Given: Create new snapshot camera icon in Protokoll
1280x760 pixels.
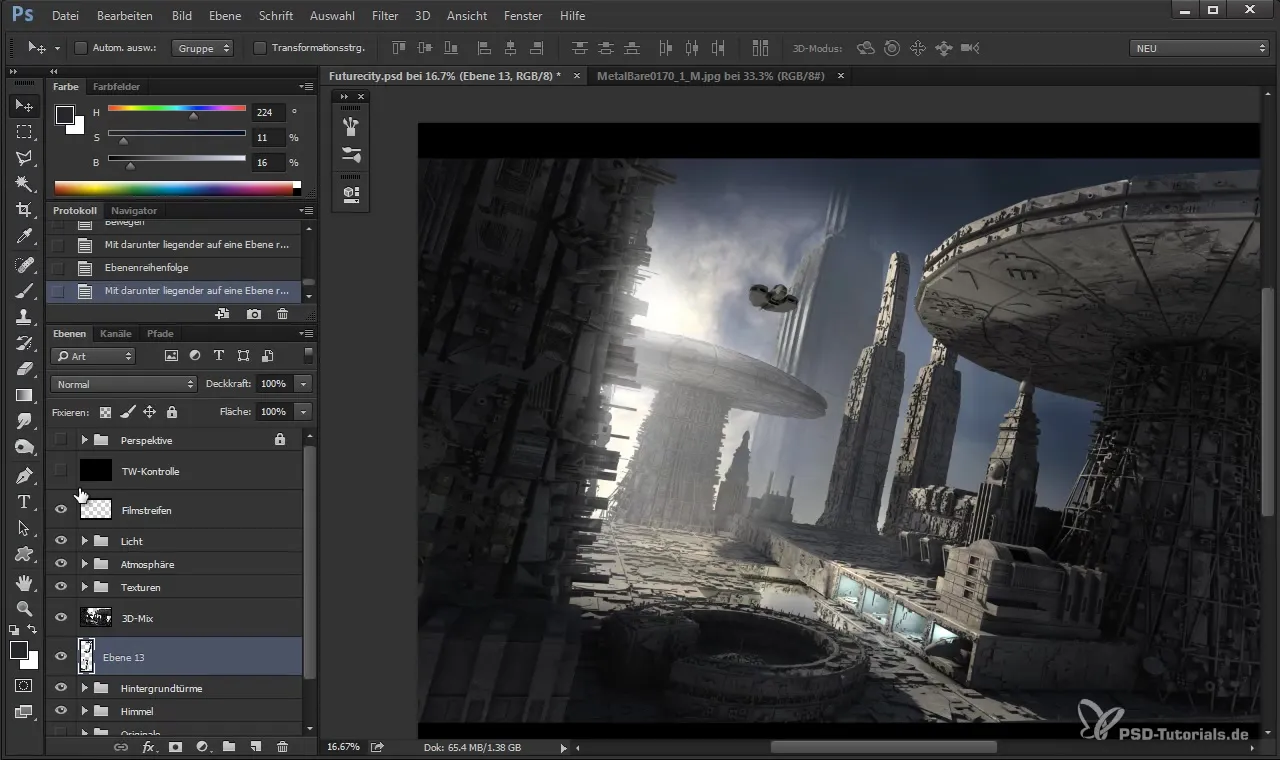Looking at the screenshot, I should pyautogui.click(x=254, y=314).
